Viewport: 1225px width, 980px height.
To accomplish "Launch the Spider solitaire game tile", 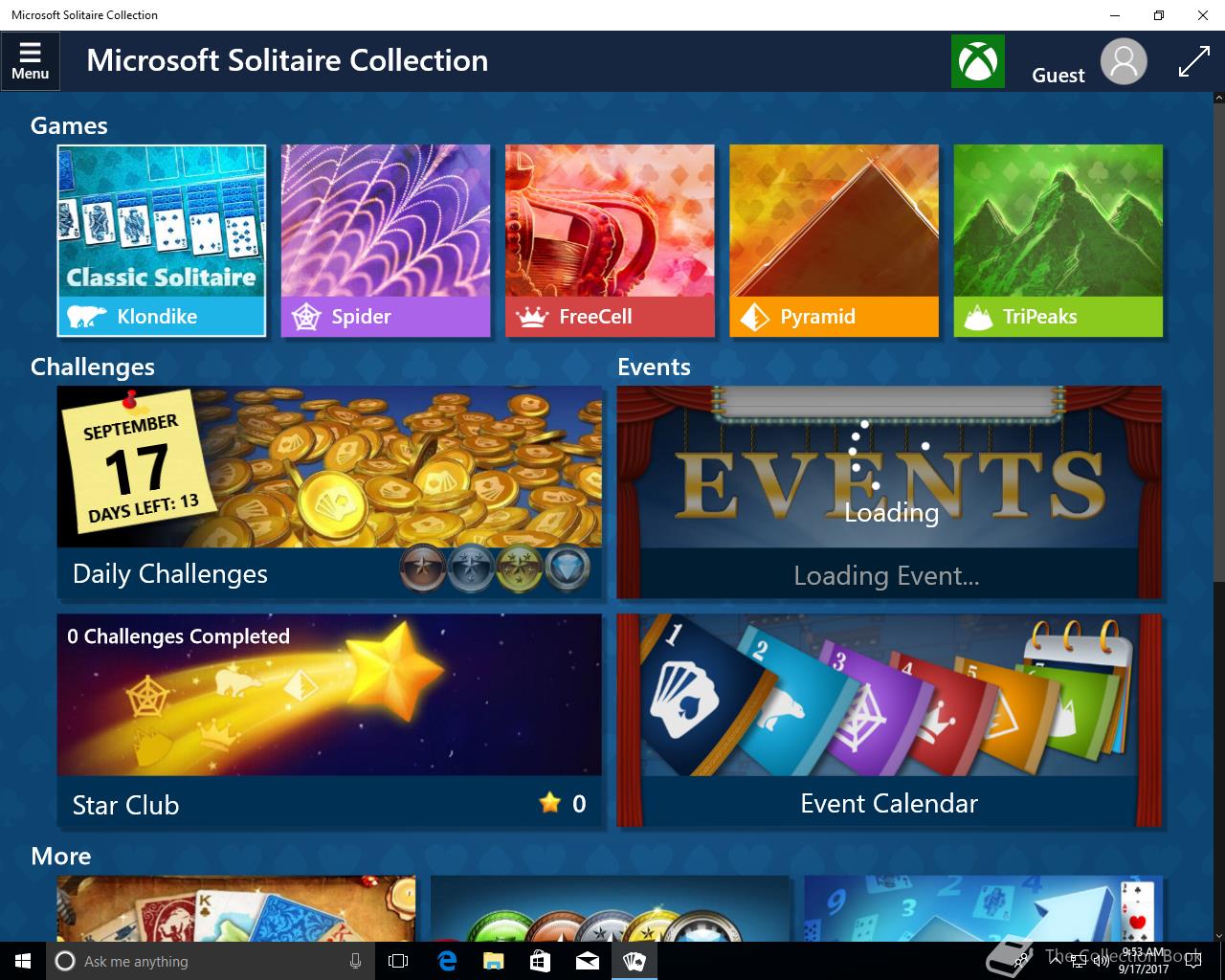I will click(x=386, y=241).
